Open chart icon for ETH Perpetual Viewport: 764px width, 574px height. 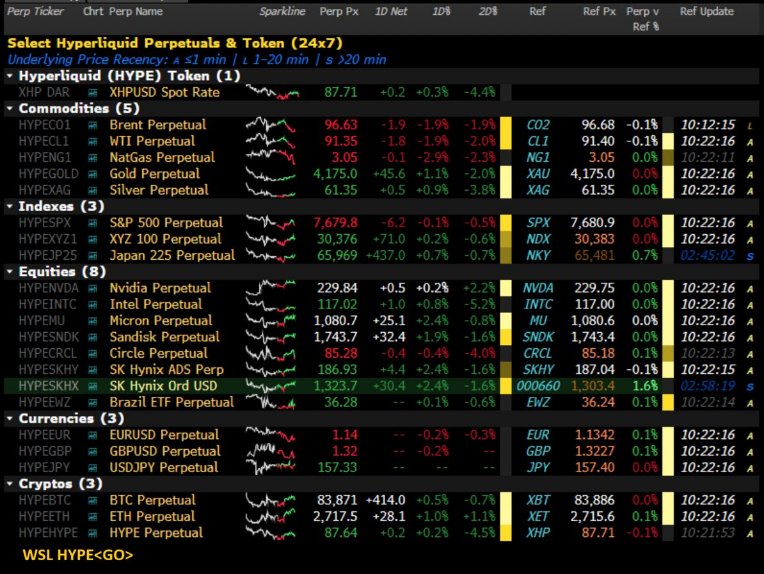(93, 517)
